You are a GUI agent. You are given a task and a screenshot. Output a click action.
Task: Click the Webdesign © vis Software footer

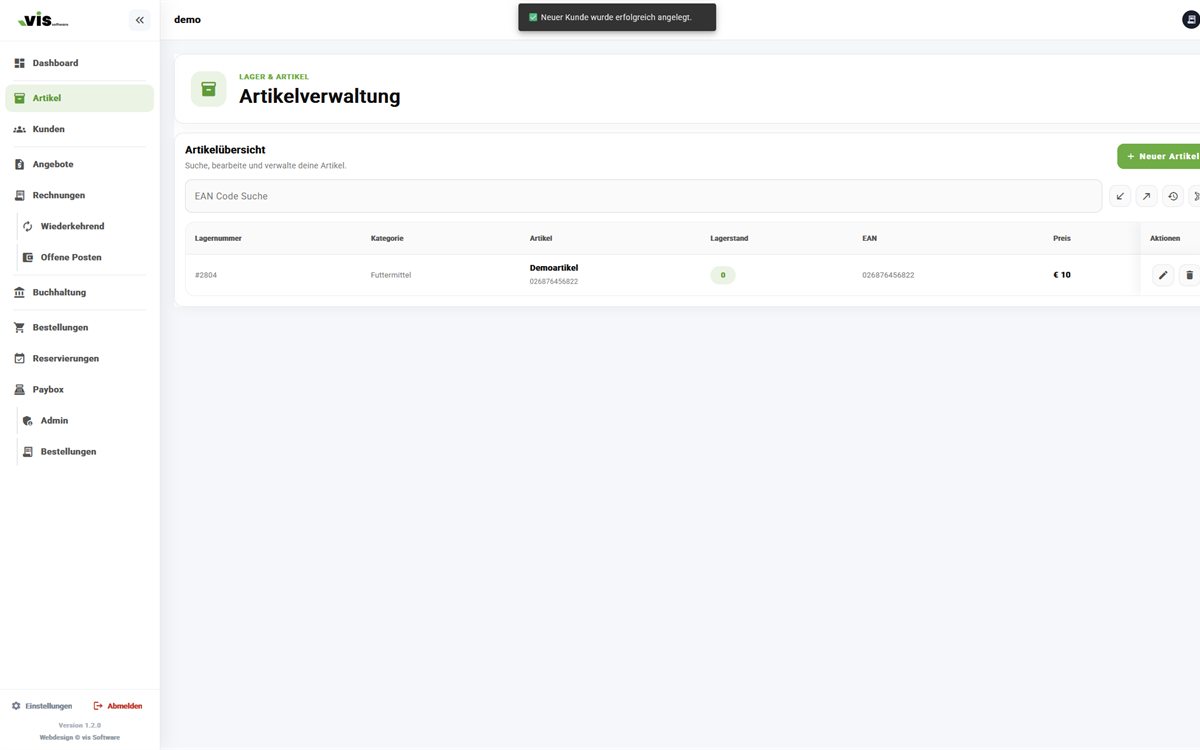(80, 737)
